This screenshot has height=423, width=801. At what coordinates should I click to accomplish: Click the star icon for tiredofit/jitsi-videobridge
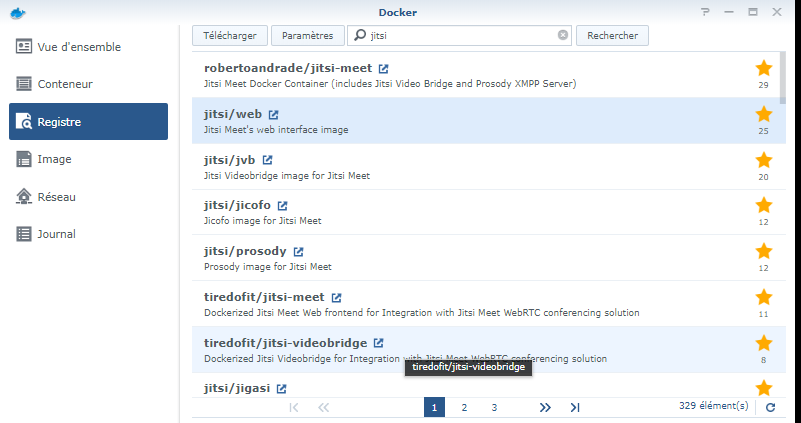pyautogui.click(x=764, y=343)
